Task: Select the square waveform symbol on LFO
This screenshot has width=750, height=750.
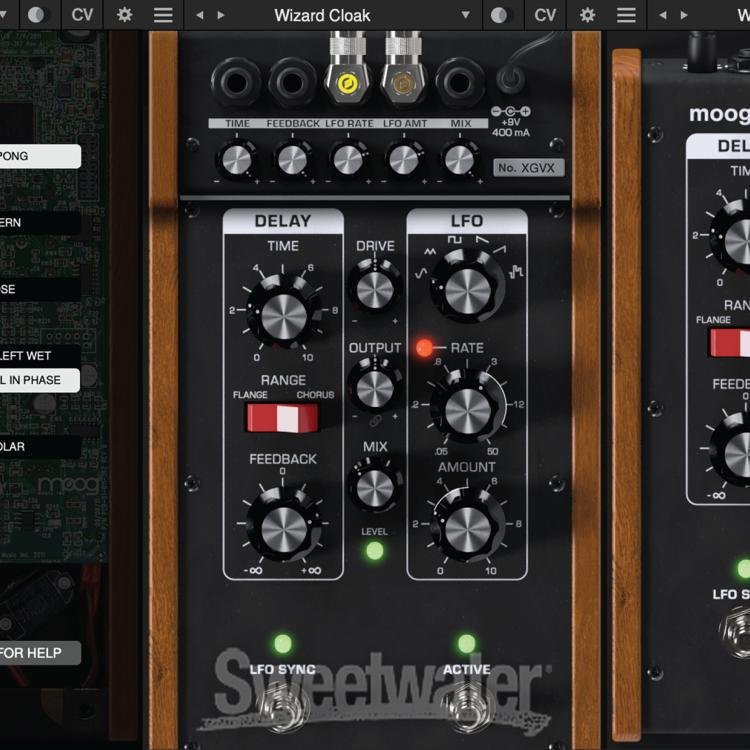Action: pos(454,239)
